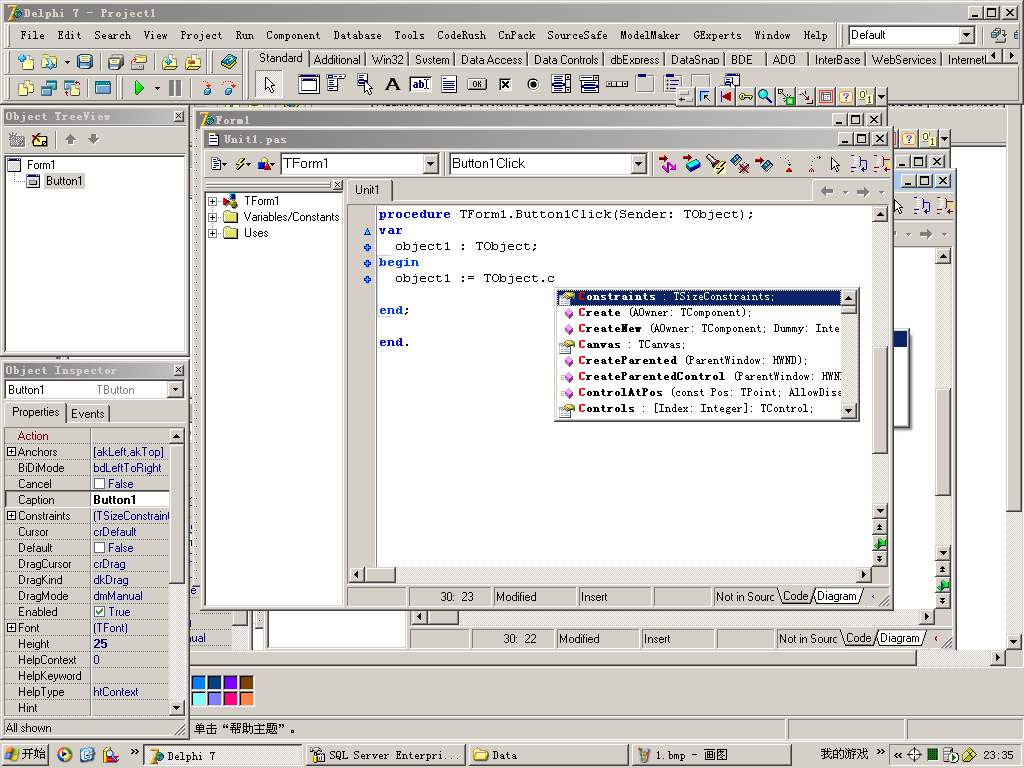Select the Label component (A) in palette
Screen dimensions: 1024x768
(x=392, y=84)
